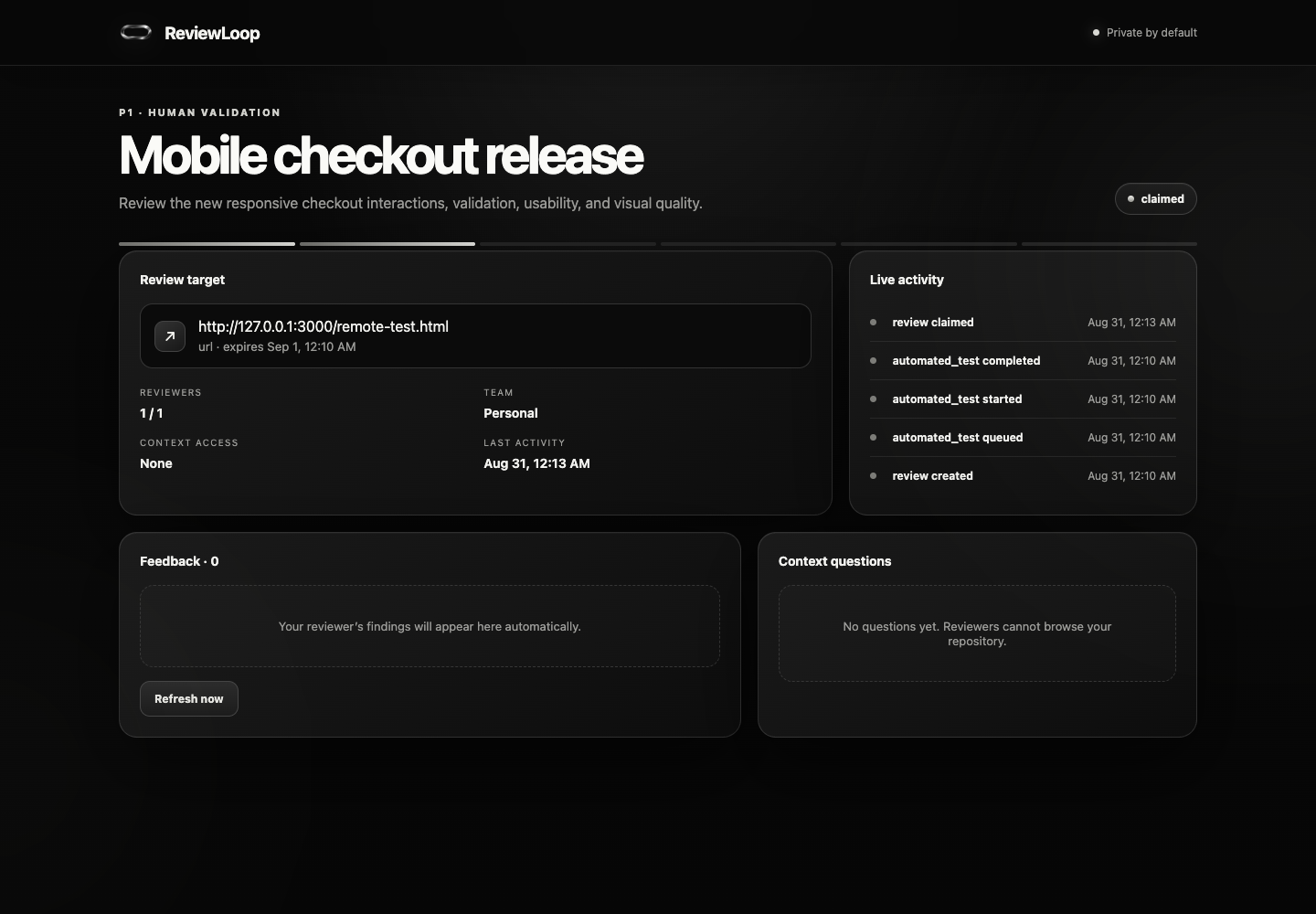1316x914 pixels.
Task: Click the second filled progress bar segment
Action: 387,244
